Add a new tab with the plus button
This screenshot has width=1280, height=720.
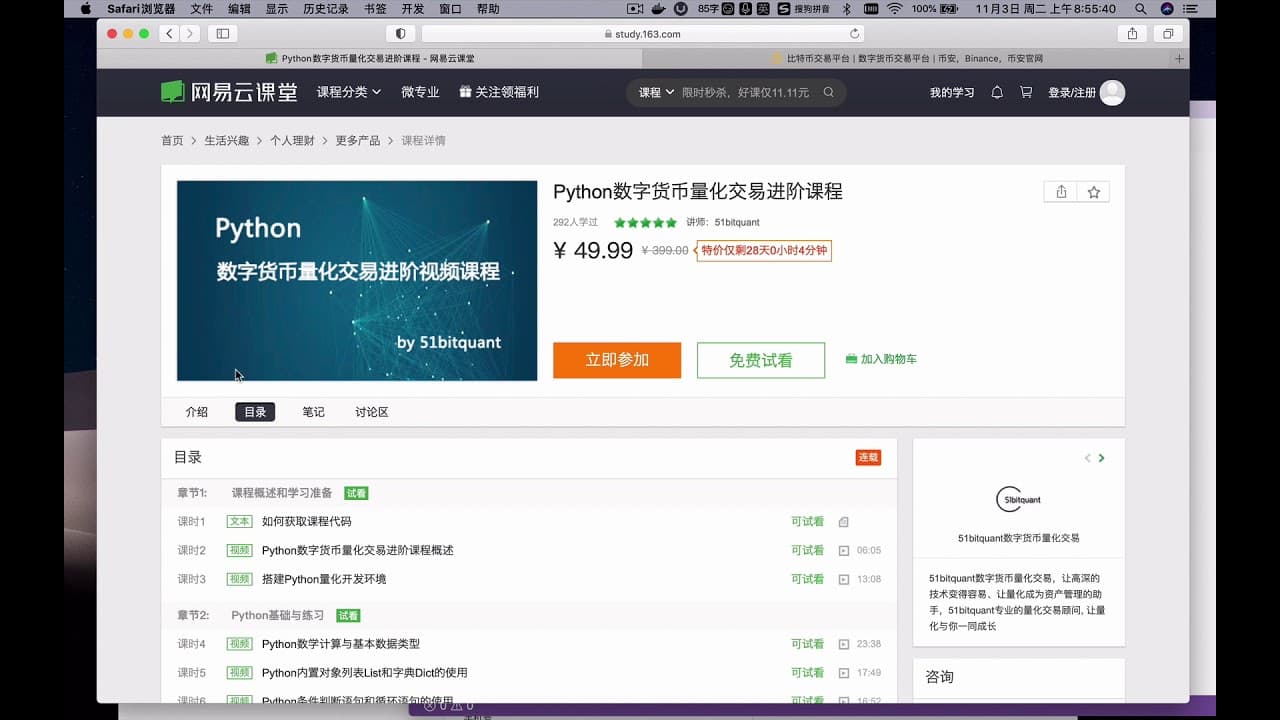point(1179,58)
